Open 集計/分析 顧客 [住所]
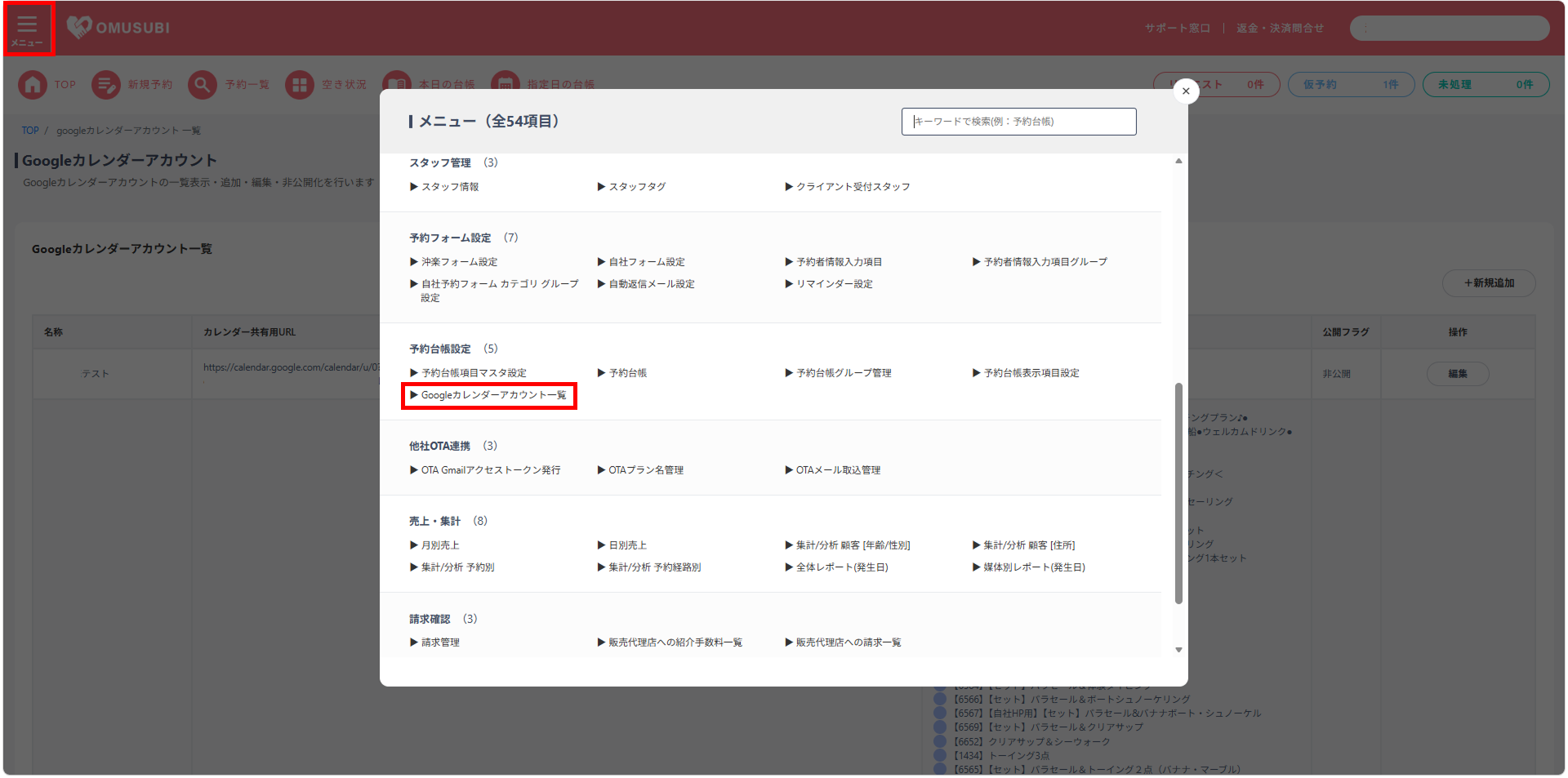Viewport: 1568px width, 778px height. pyautogui.click(x=1024, y=545)
